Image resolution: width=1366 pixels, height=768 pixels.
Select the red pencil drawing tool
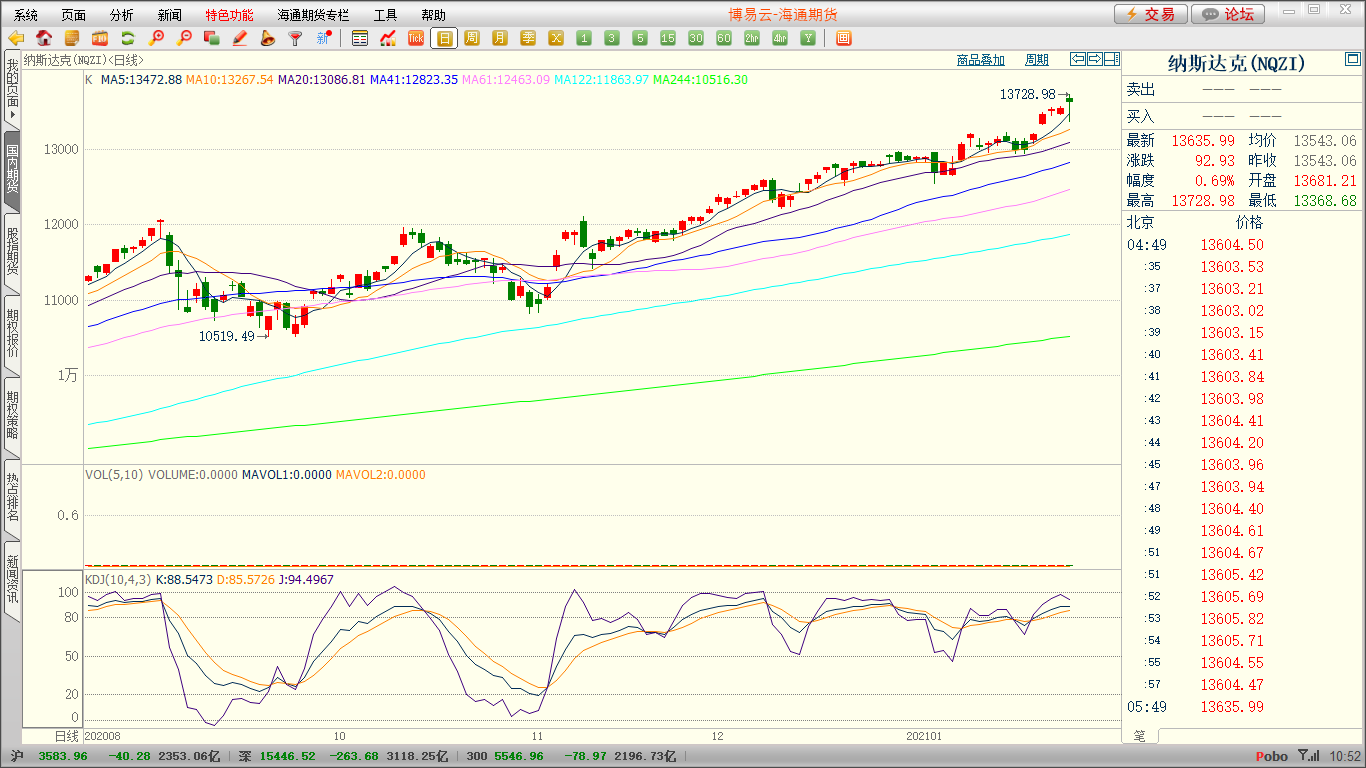click(x=239, y=38)
